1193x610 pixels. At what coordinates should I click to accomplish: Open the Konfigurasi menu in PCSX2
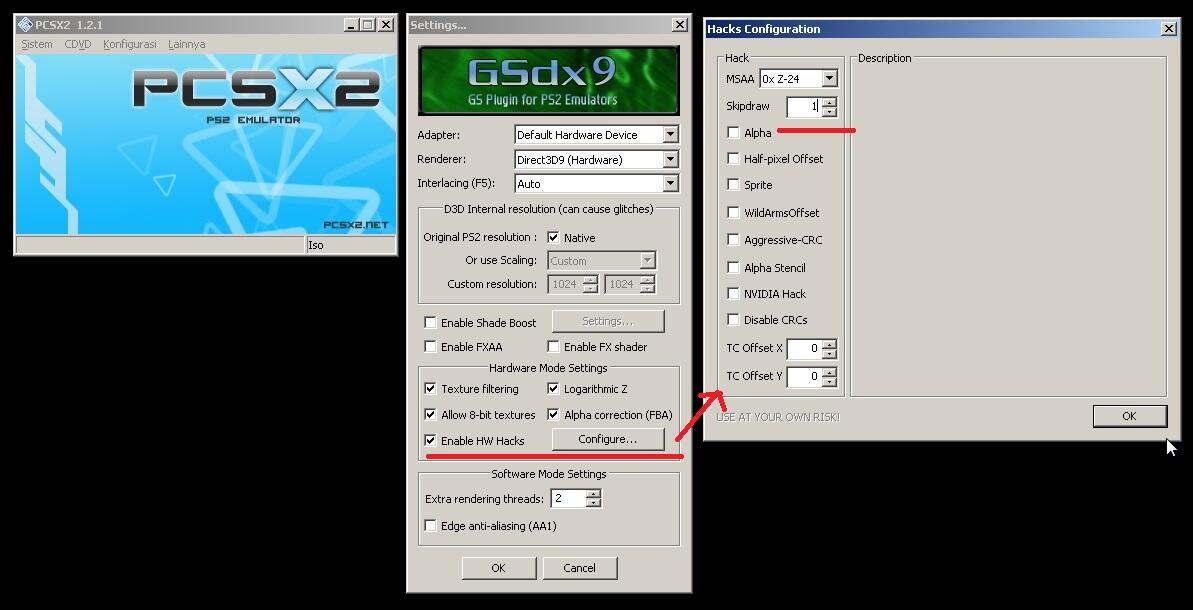pyautogui.click(x=129, y=44)
